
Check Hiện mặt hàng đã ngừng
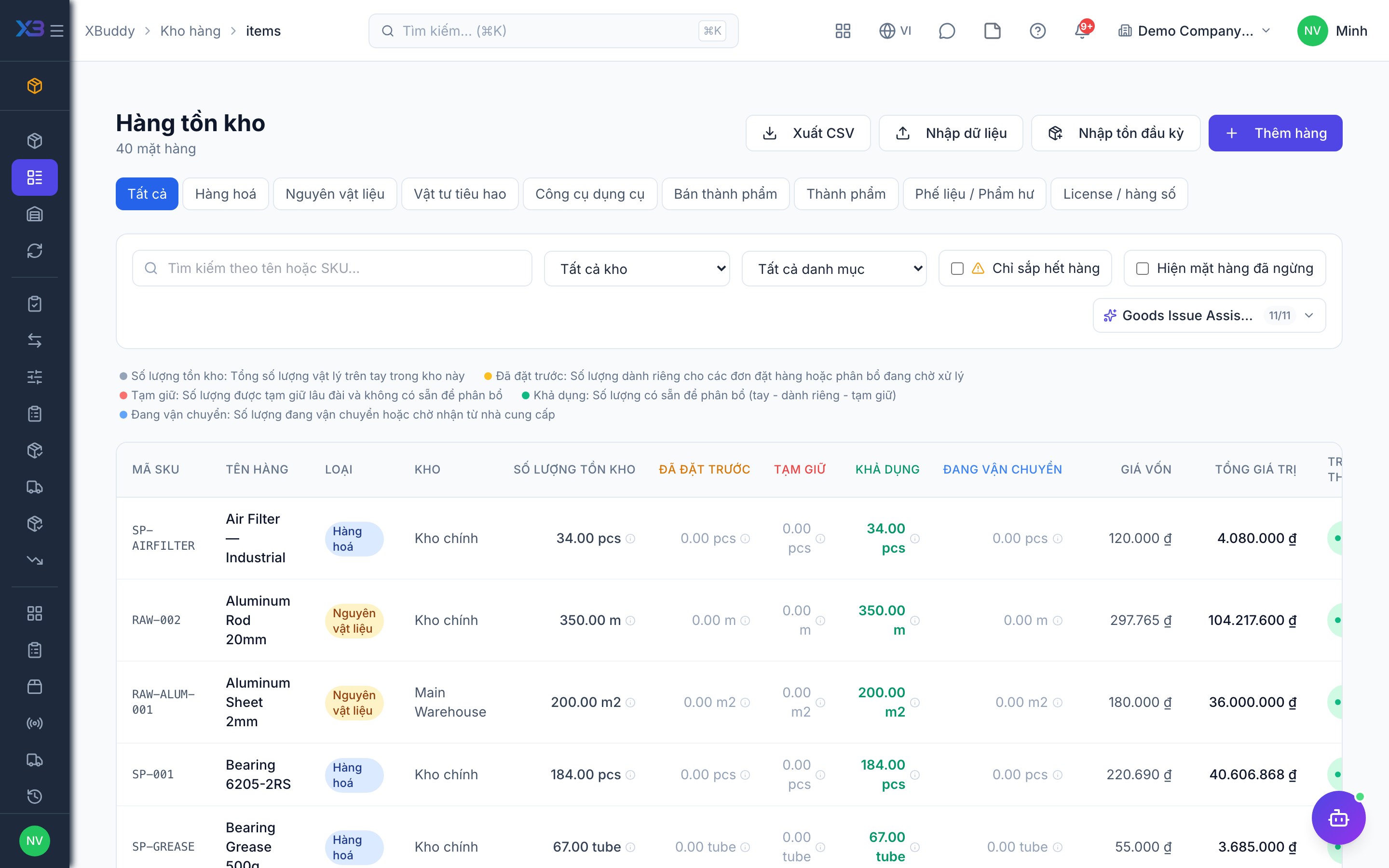(x=1142, y=269)
